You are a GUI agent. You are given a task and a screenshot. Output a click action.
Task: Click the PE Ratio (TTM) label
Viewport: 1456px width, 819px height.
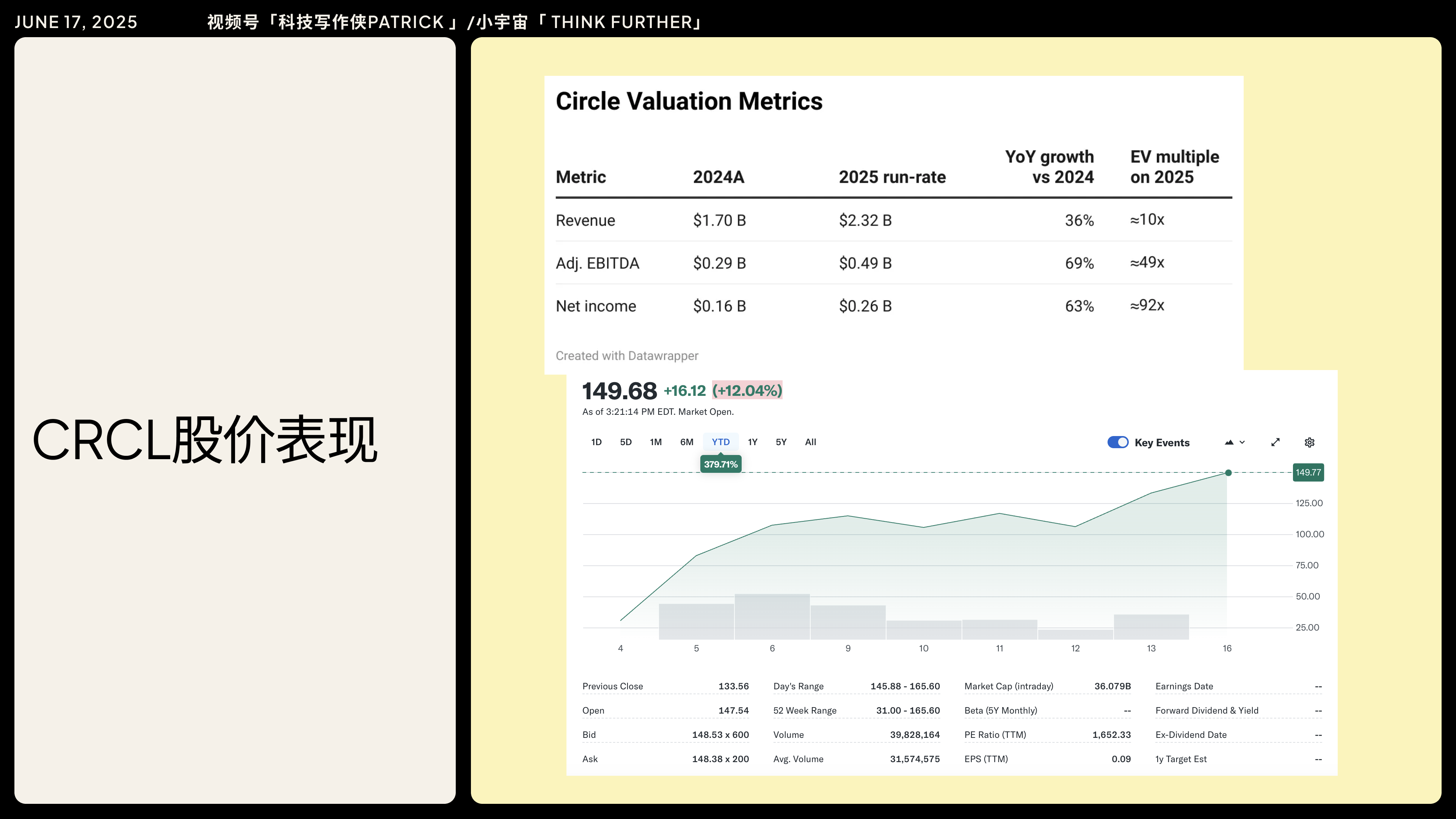[x=995, y=735]
